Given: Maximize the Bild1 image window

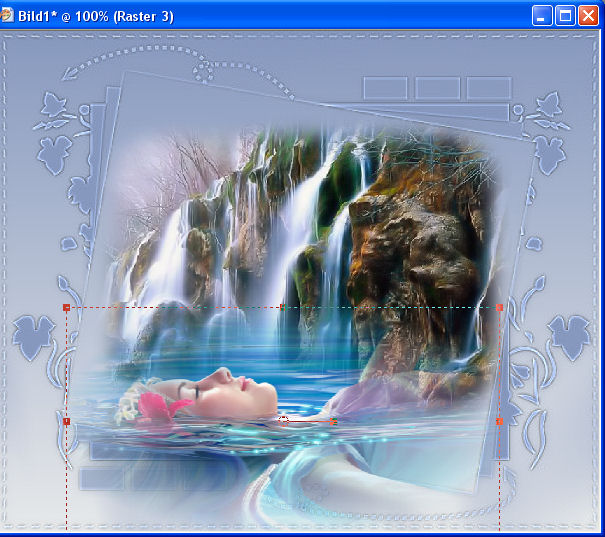Looking at the screenshot, I should point(565,15).
